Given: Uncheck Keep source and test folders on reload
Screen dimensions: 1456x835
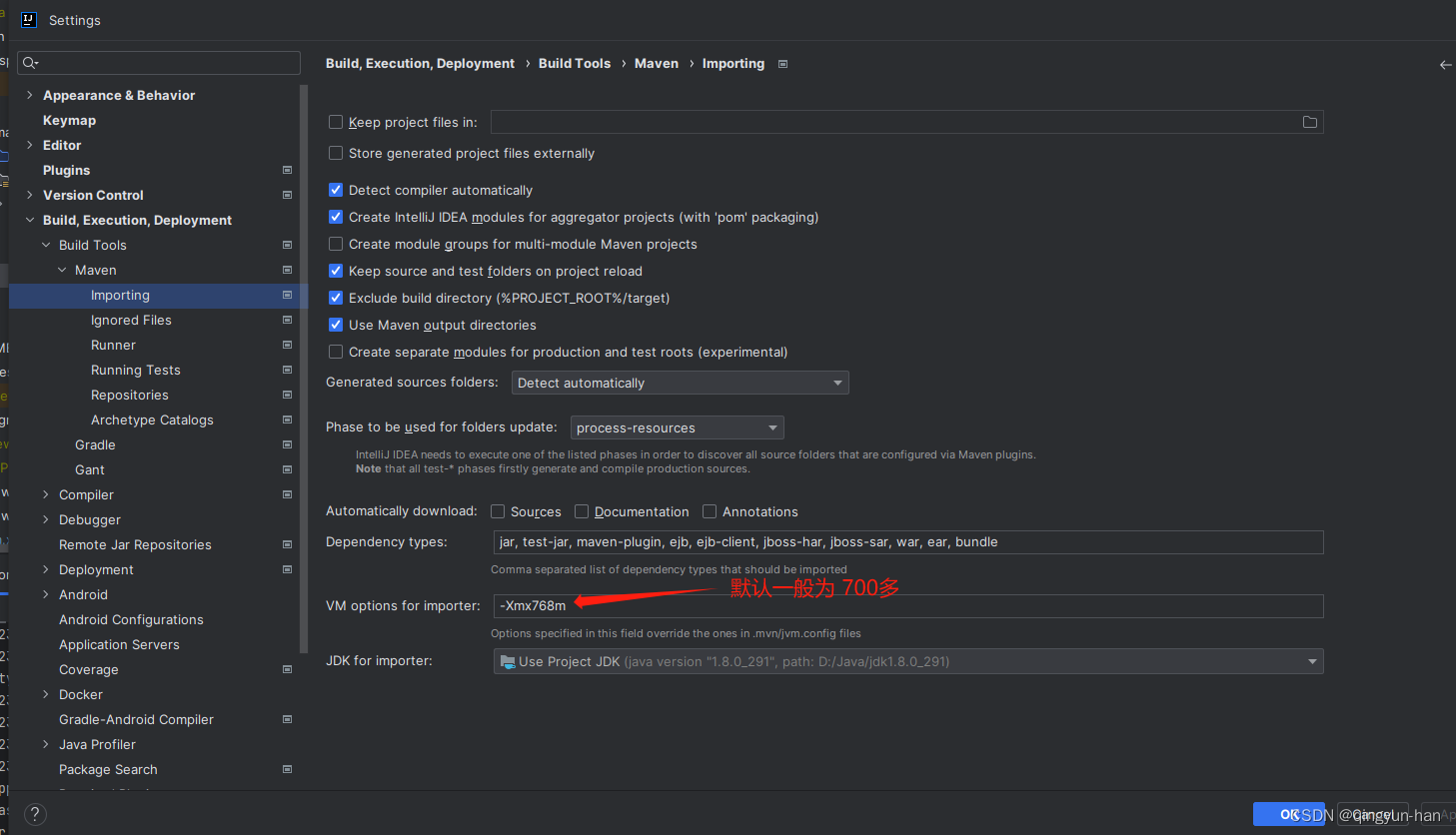Looking at the screenshot, I should click(x=336, y=271).
